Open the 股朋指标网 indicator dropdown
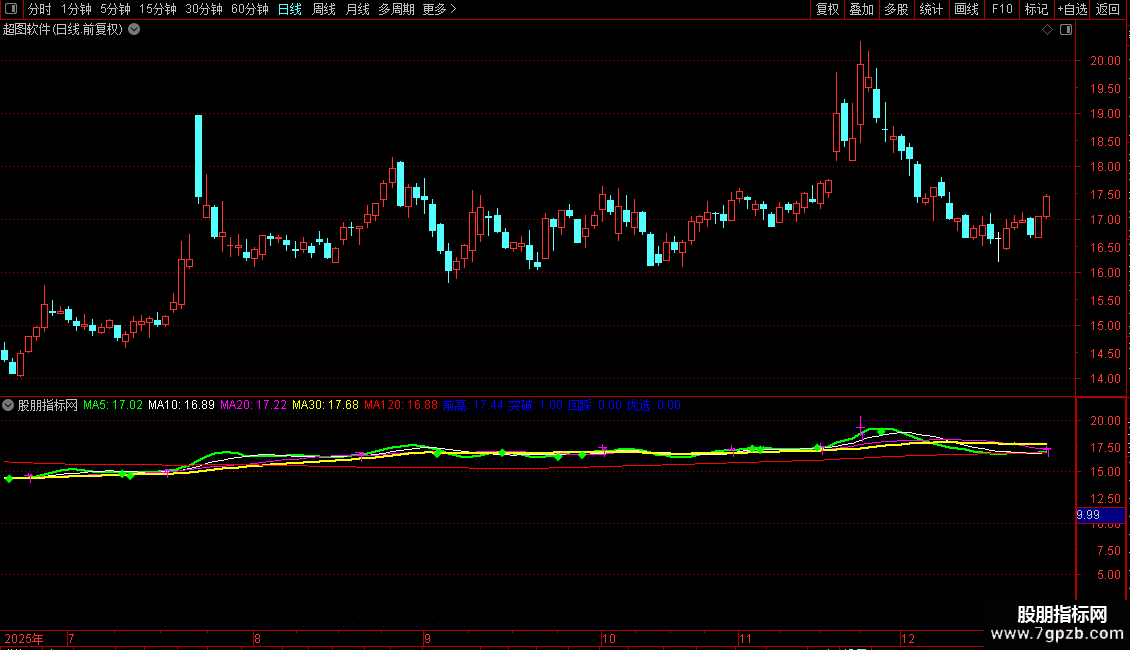The width and height of the screenshot is (1130, 650). click(x=8, y=405)
